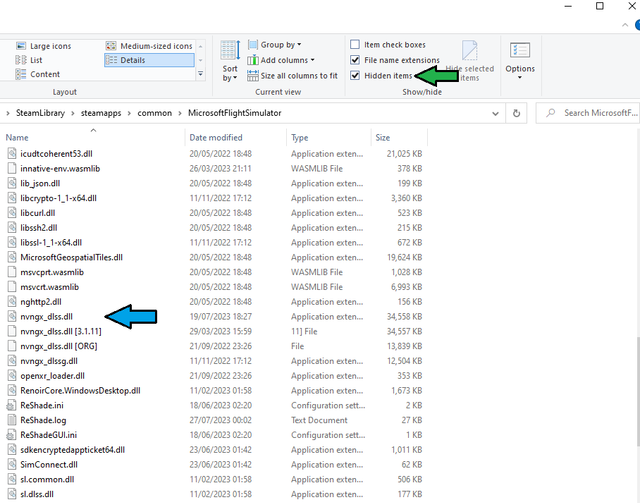Viewport: 640px width, 503px height.
Task: Expand chevron after SteamLibrary breadcrumb
Action: coord(73,114)
